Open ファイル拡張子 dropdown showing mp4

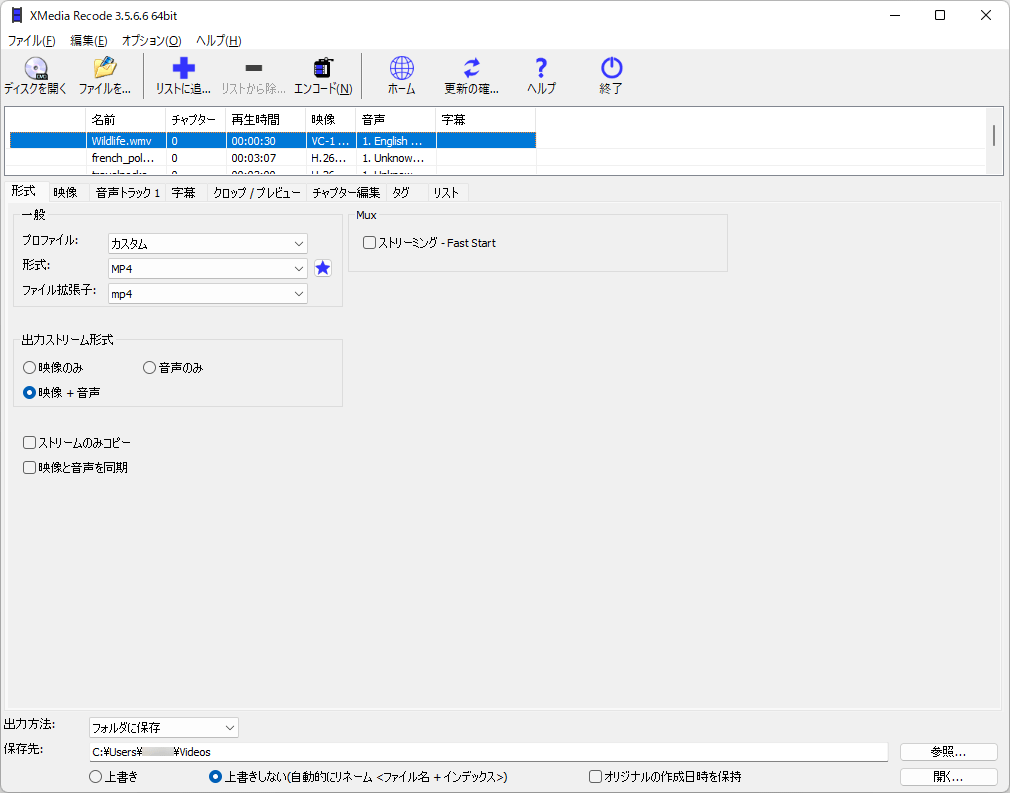tap(207, 294)
